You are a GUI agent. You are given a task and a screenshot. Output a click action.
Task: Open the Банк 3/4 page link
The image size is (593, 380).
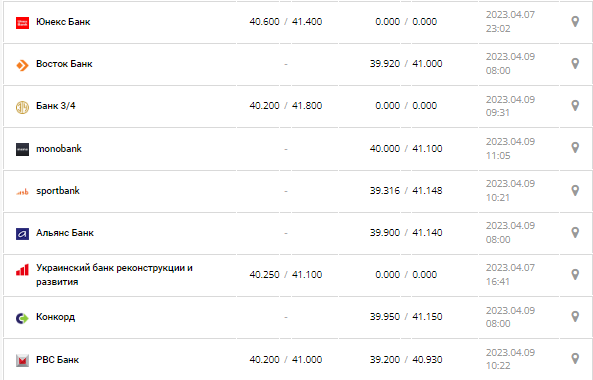(x=56, y=106)
